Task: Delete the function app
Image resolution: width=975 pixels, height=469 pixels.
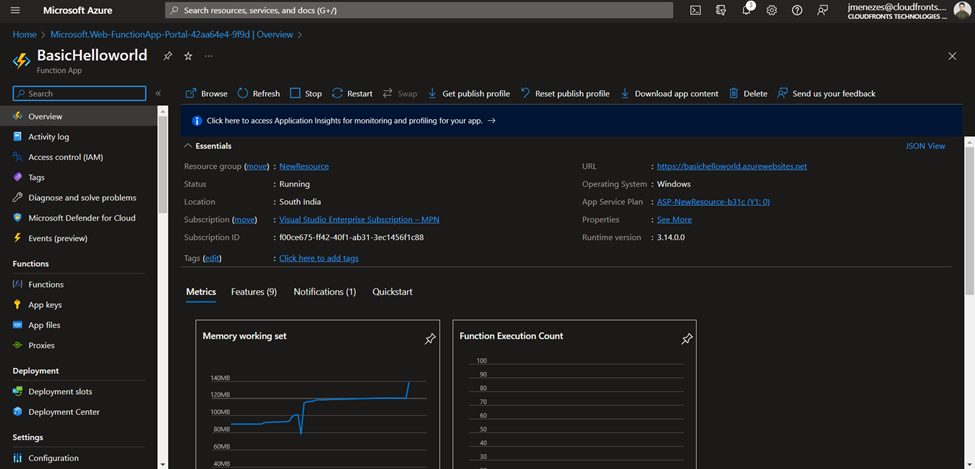Action: click(x=748, y=93)
